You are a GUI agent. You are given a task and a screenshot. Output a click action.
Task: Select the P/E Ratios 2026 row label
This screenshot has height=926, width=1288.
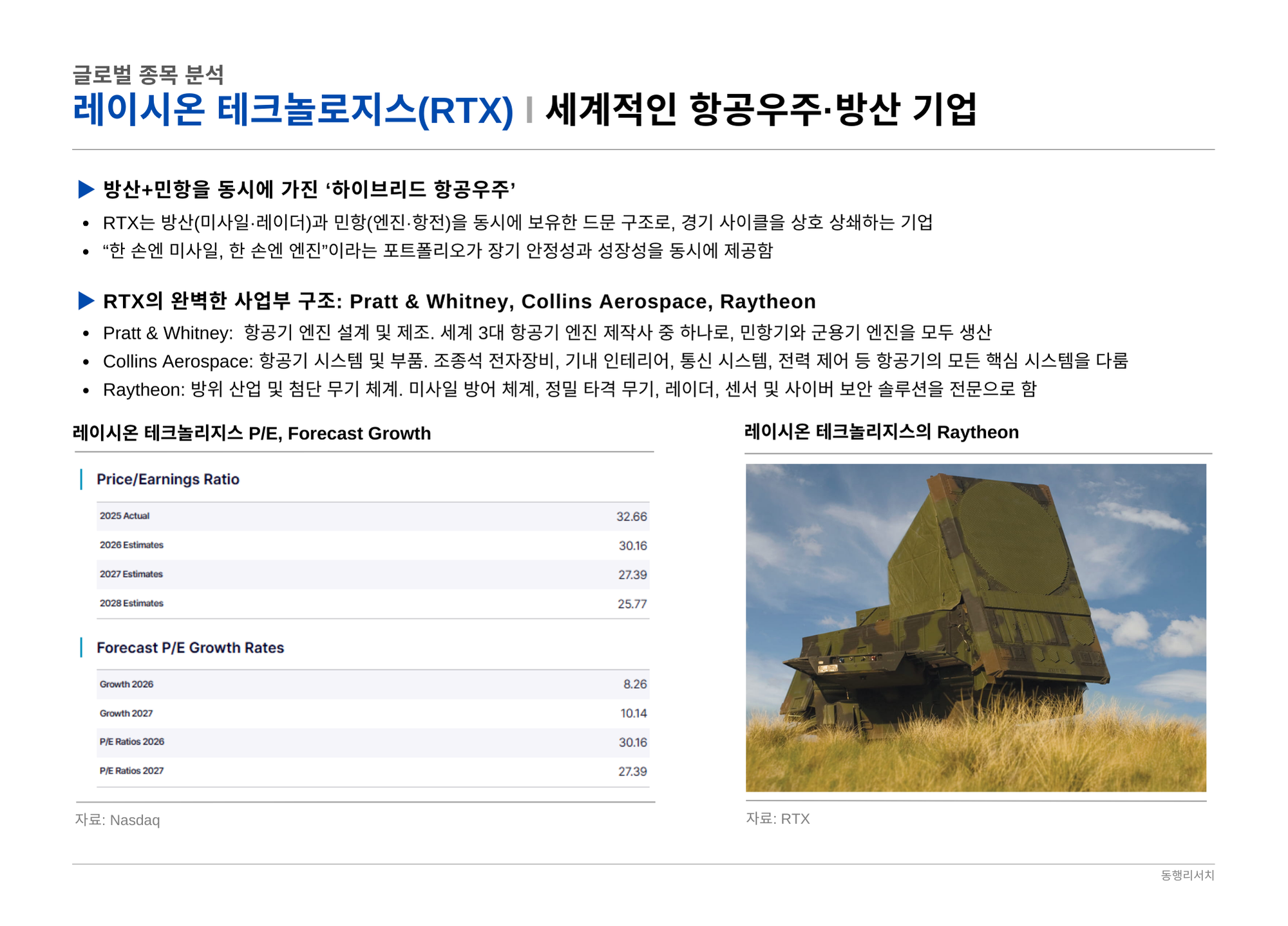[x=131, y=742]
